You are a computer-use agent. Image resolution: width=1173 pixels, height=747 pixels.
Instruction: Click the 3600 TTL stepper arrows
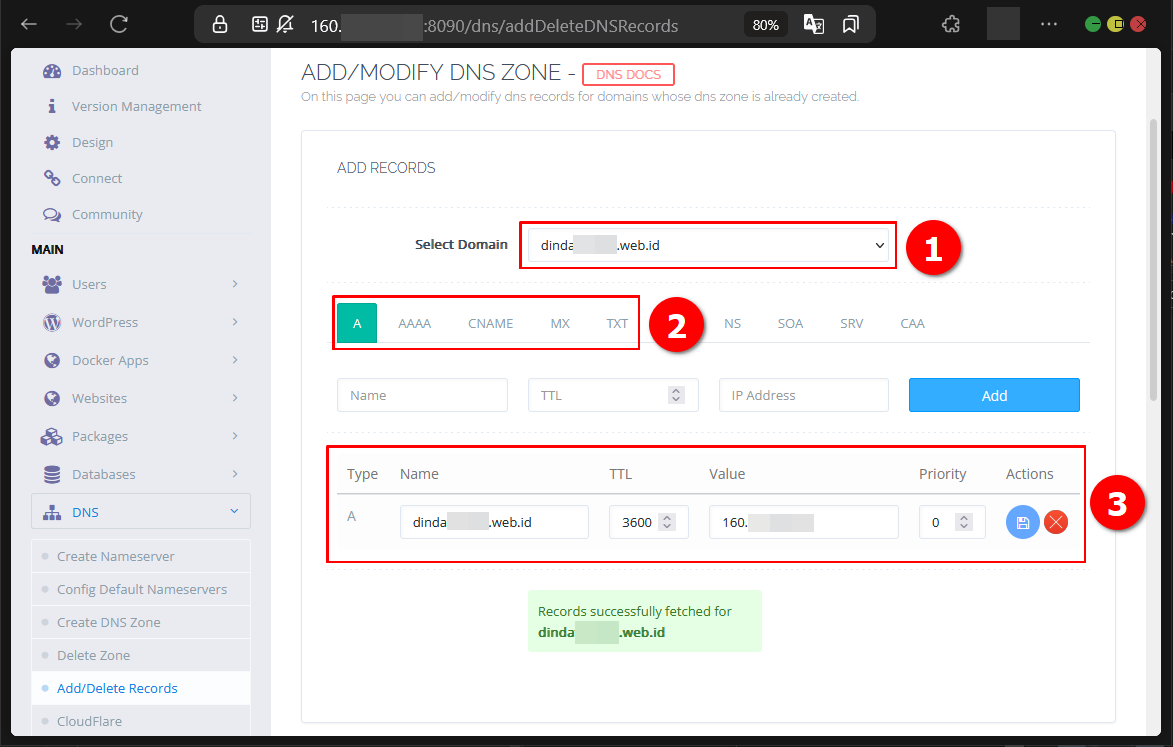pyautogui.click(x=667, y=522)
